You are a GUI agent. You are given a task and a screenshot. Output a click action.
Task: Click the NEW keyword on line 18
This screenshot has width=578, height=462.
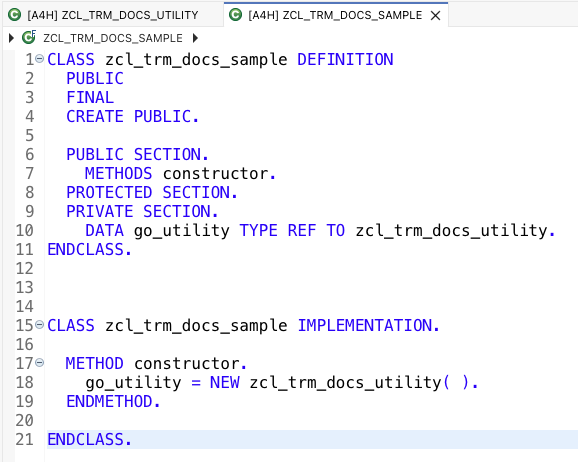[x=225, y=382]
